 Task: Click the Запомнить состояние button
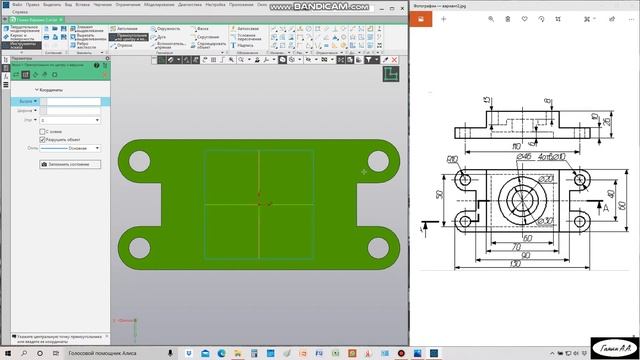[x=70, y=164]
